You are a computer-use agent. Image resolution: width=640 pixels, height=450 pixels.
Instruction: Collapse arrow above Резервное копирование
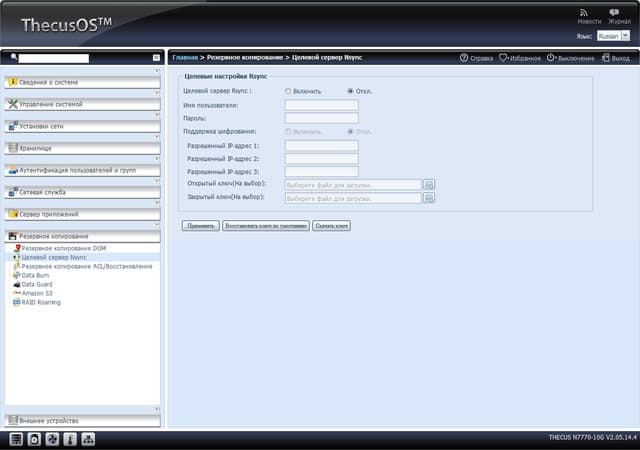click(x=157, y=225)
